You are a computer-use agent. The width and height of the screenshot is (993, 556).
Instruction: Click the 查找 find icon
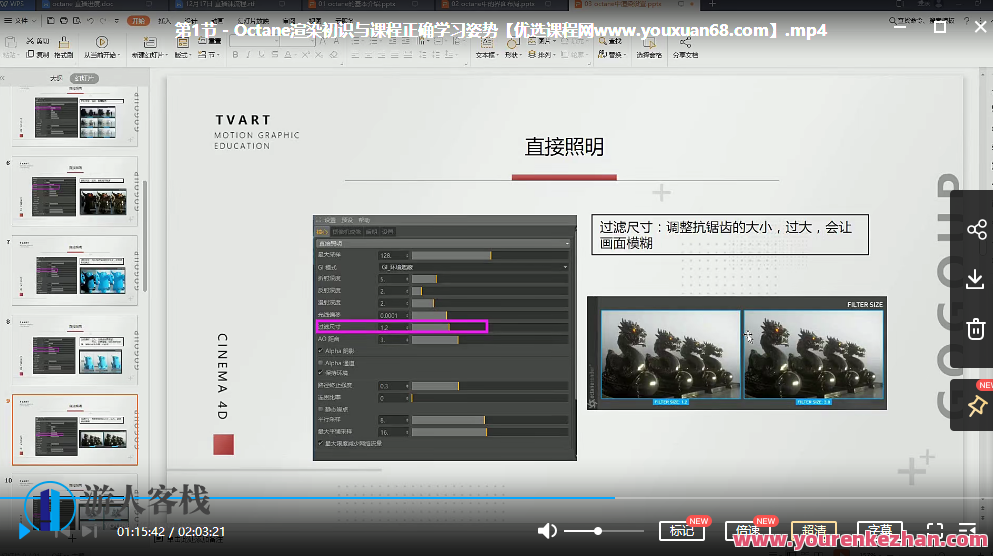click(x=610, y=41)
